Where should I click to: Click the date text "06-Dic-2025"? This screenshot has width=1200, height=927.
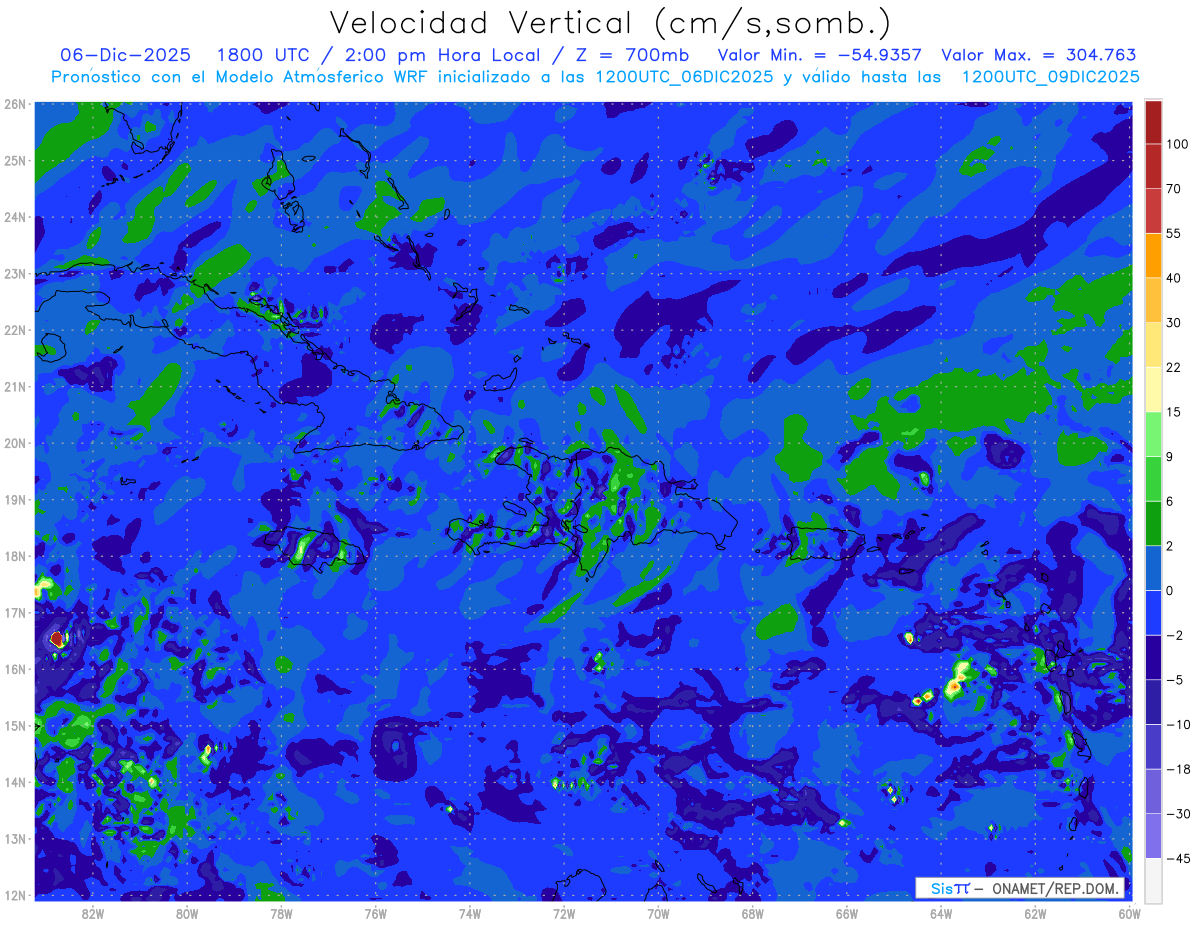point(125,55)
